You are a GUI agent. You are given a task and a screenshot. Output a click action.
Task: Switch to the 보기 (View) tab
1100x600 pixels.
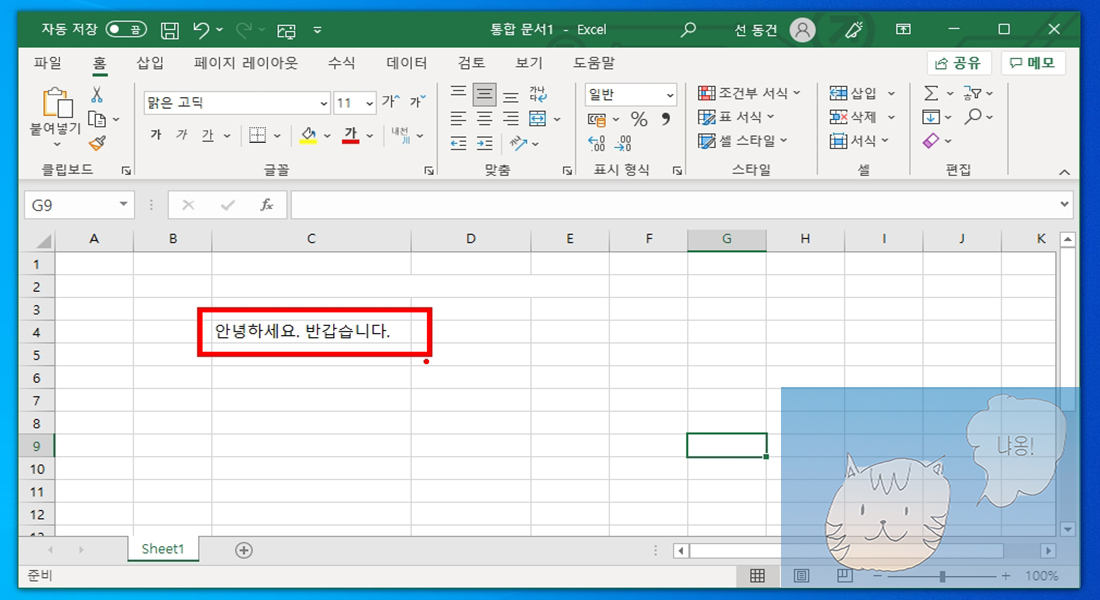[528, 62]
